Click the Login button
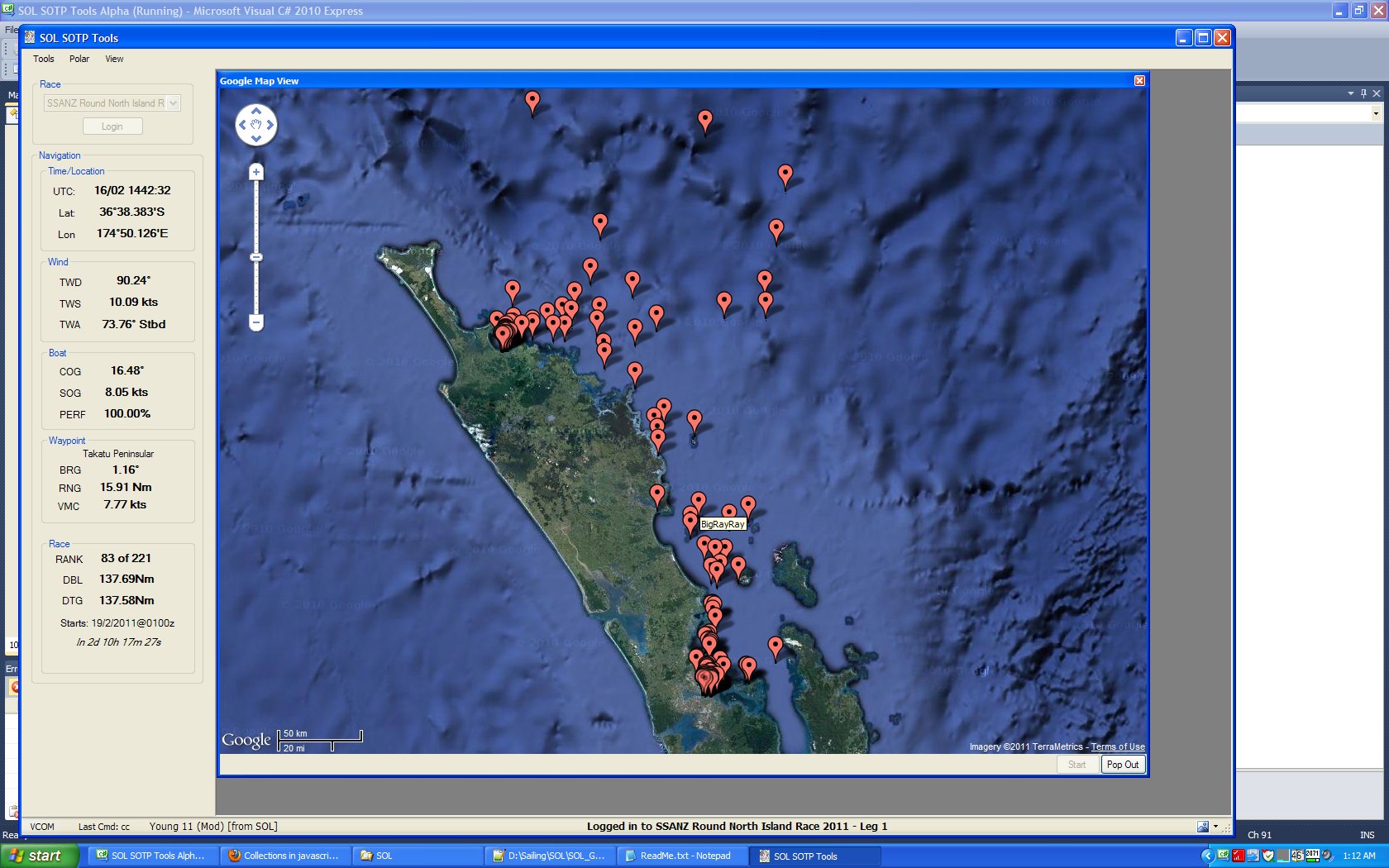The width and height of the screenshot is (1389, 868). (x=112, y=126)
